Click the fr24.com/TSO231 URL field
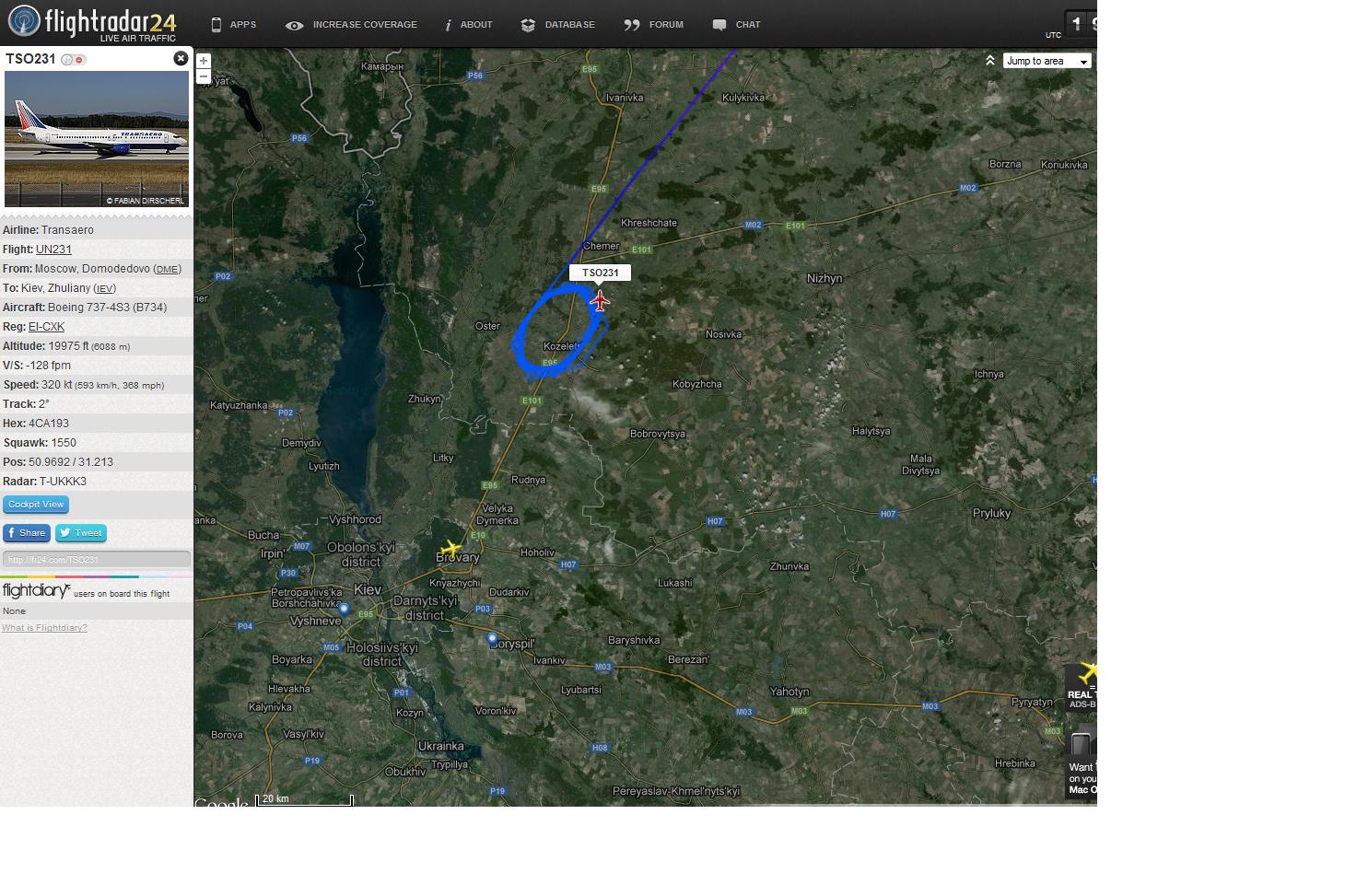 coord(96,559)
